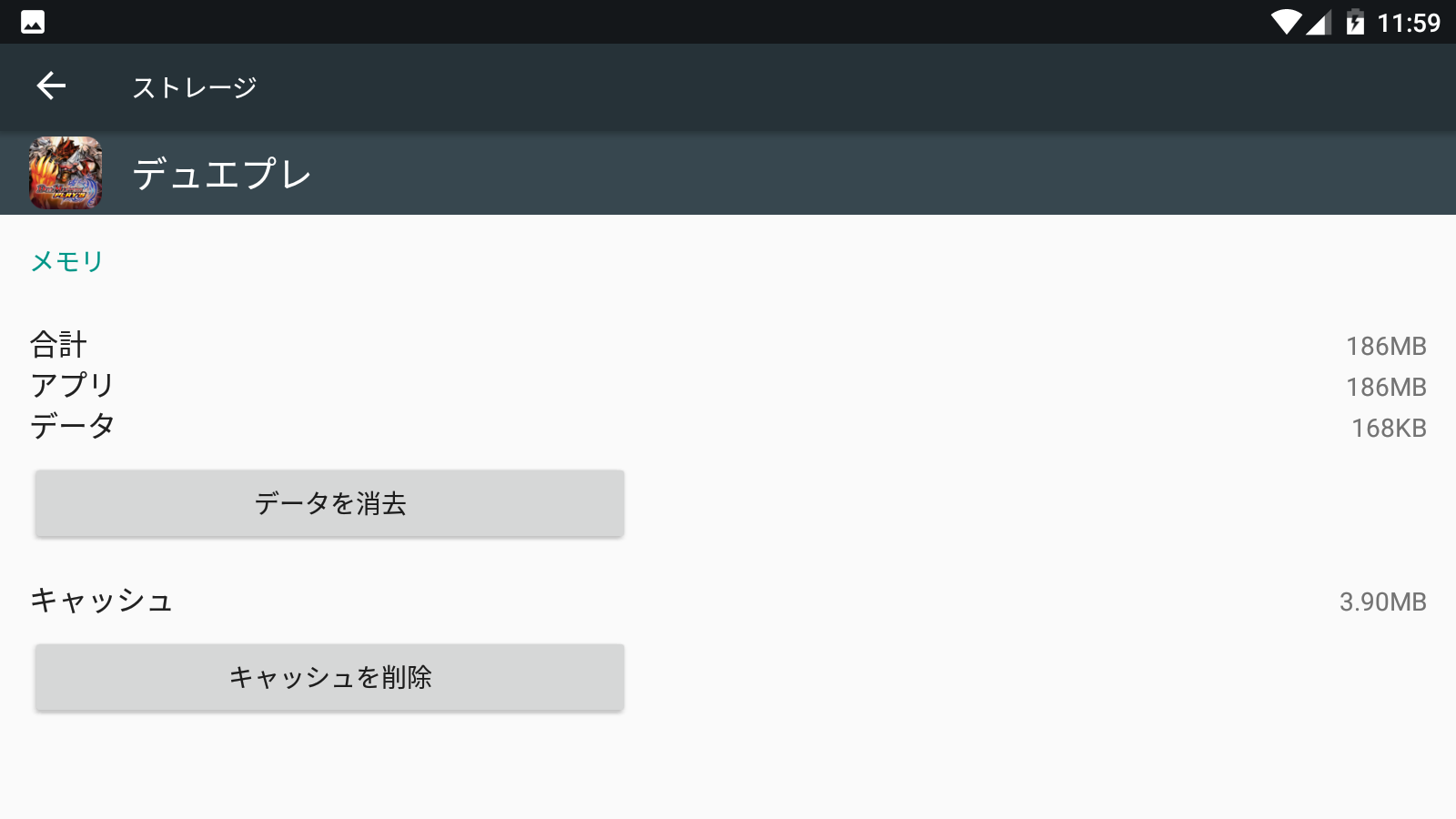This screenshot has width=1456, height=819.
Task: Tap the image notification icon in status bar
Action: click(x=33, y=22)
